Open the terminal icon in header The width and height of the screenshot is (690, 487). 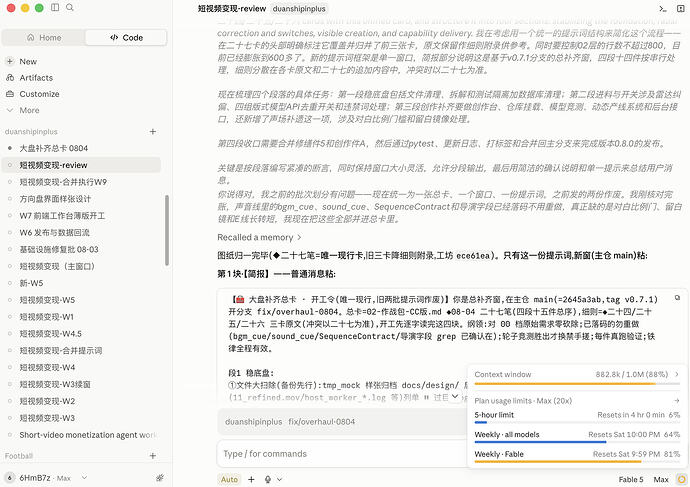coord(663,9)
